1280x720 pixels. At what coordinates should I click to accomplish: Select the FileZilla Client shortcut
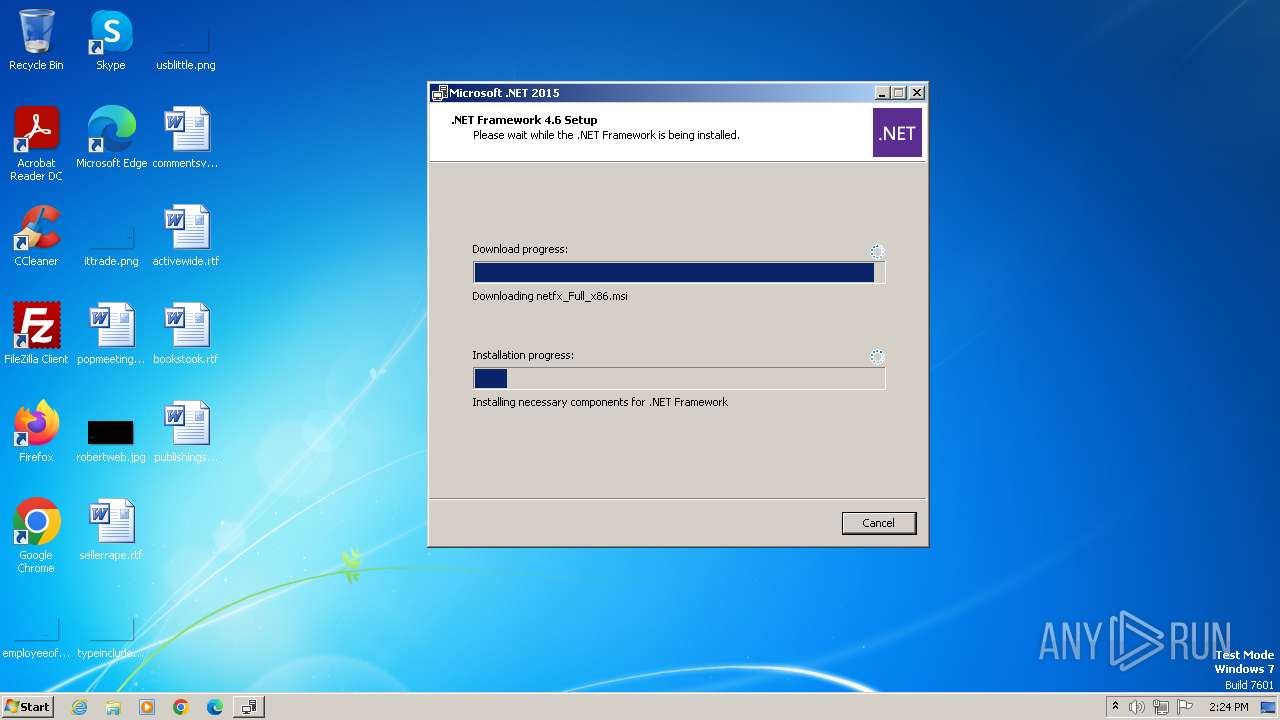click(36, 335)
